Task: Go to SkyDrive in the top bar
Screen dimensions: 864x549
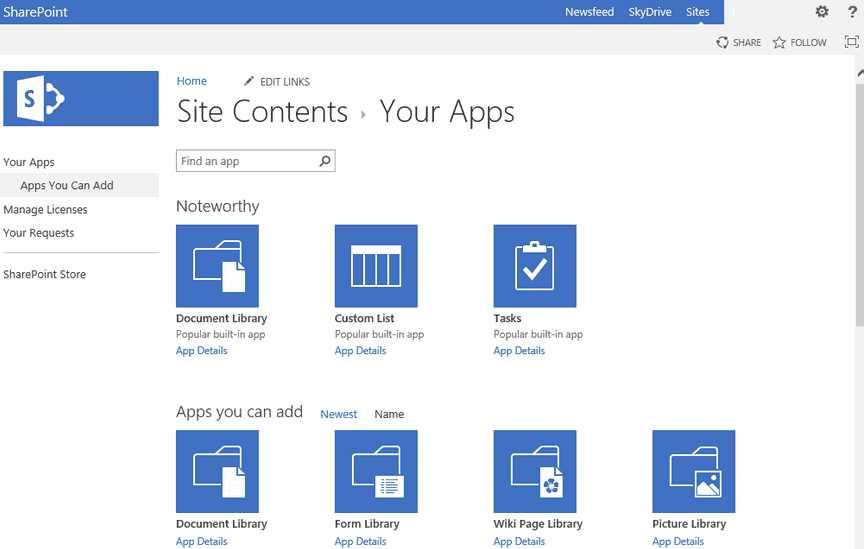Action: tap(650, 12)
